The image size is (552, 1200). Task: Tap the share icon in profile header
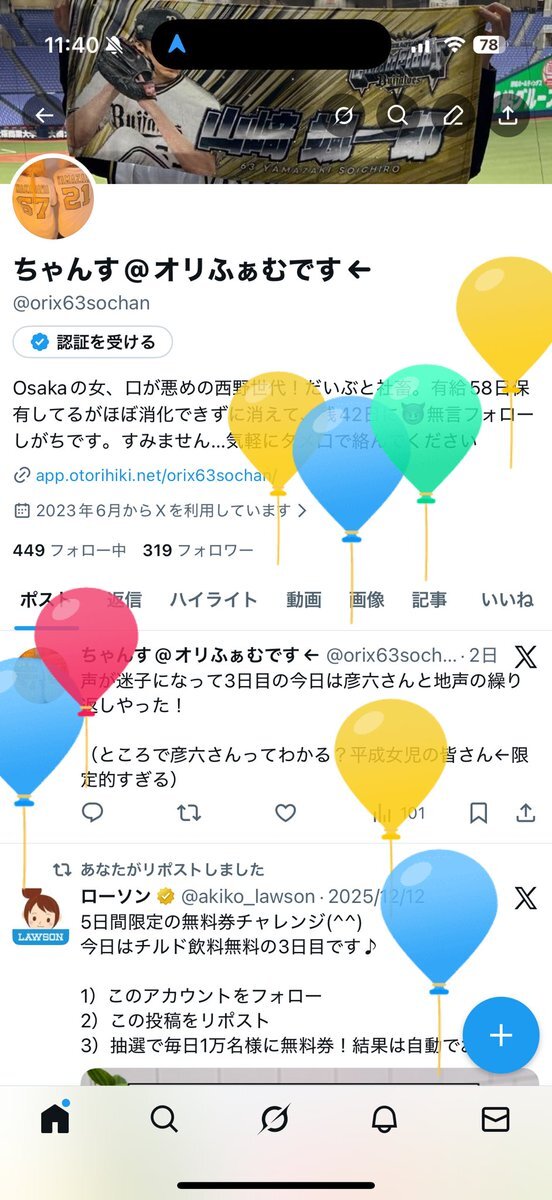coord(508,115)
